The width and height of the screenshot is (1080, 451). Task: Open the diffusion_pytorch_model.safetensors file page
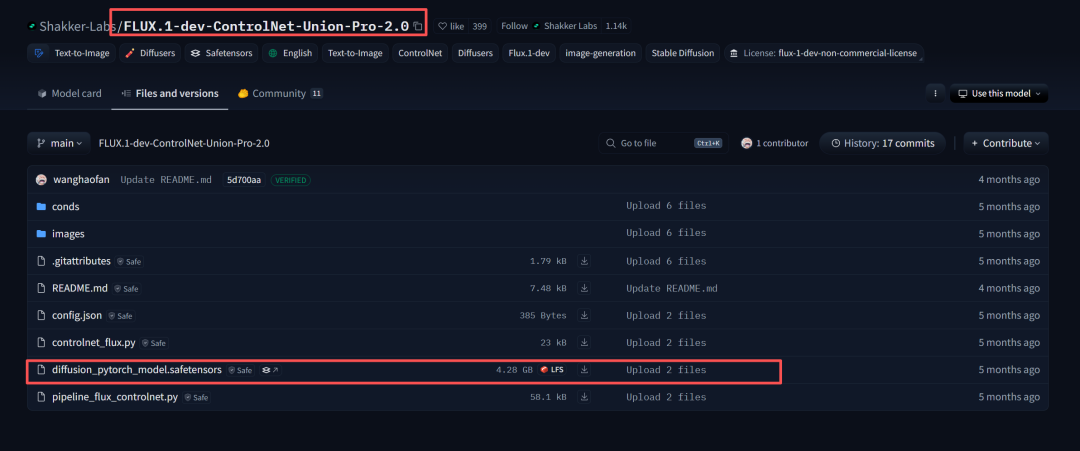pyautogui.click(x=137, y=370)
